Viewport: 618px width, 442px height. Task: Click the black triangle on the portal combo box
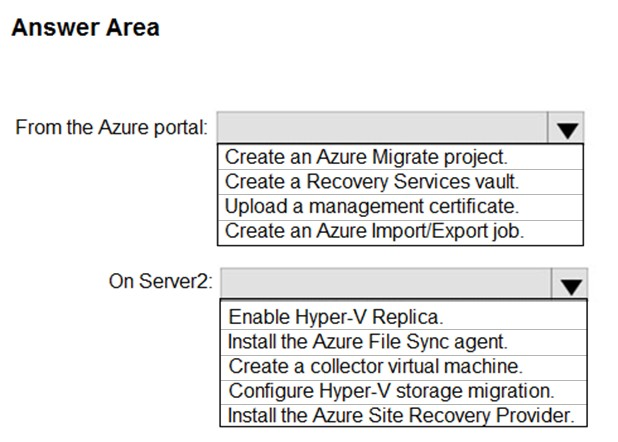pyautogui.click(x=567, y=131)
